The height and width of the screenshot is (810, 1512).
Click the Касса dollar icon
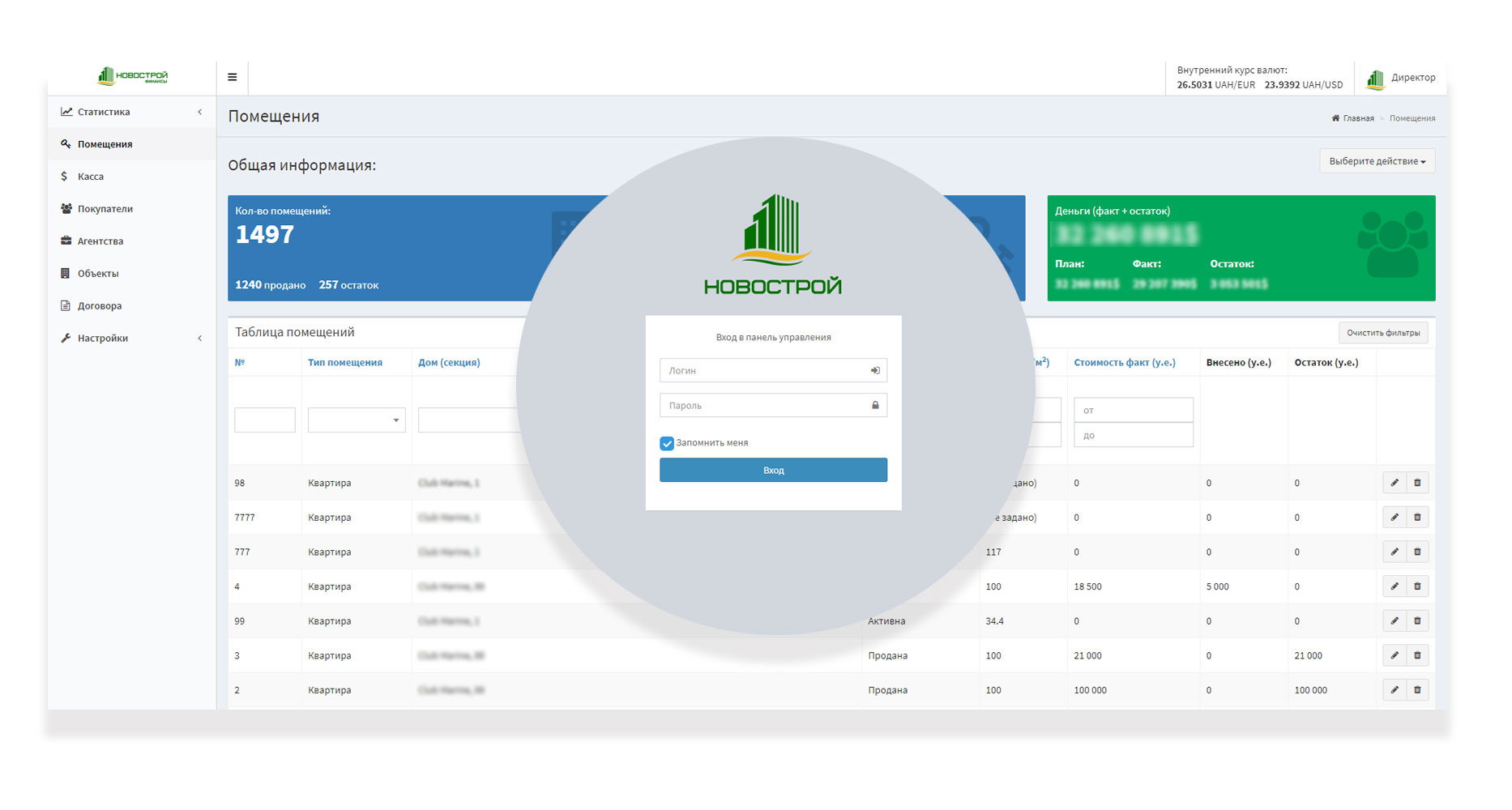click(x=64, y=177)
